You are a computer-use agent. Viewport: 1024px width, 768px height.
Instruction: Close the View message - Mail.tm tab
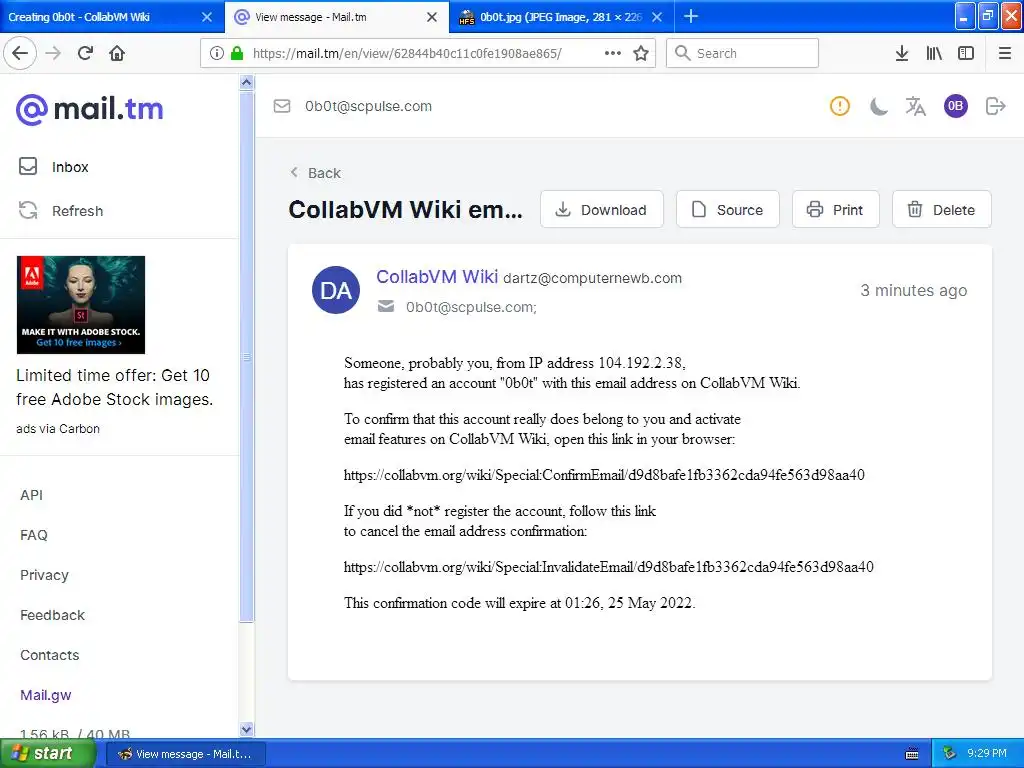[432, 17]
